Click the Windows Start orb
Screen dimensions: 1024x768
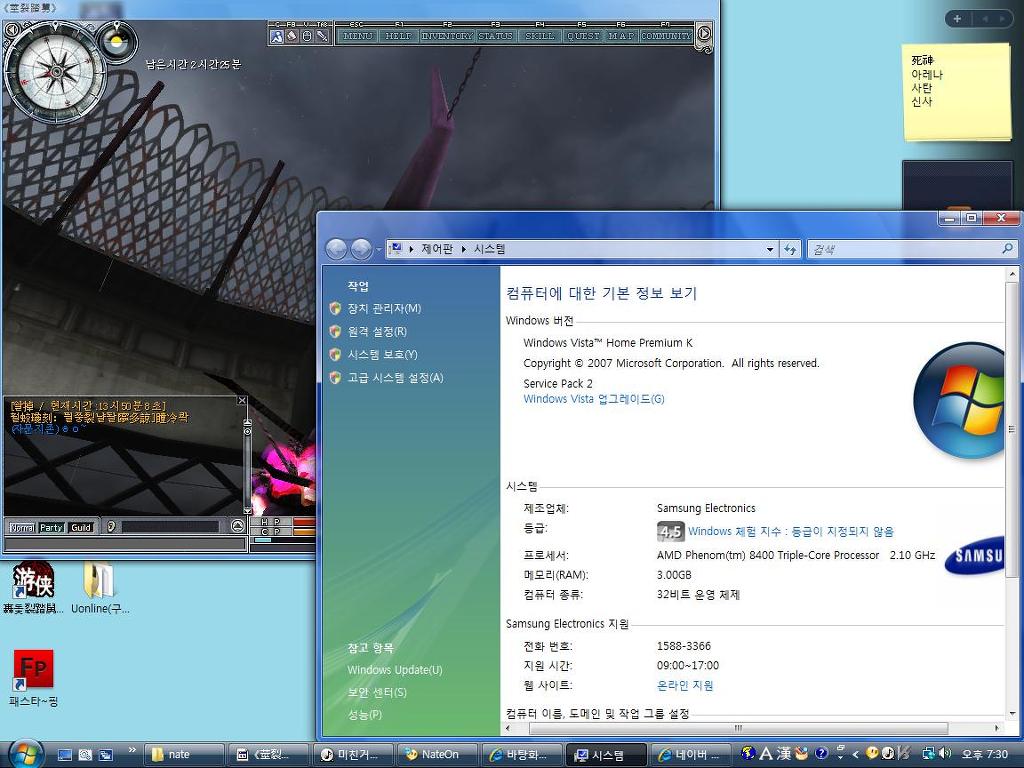click(25, 754)
